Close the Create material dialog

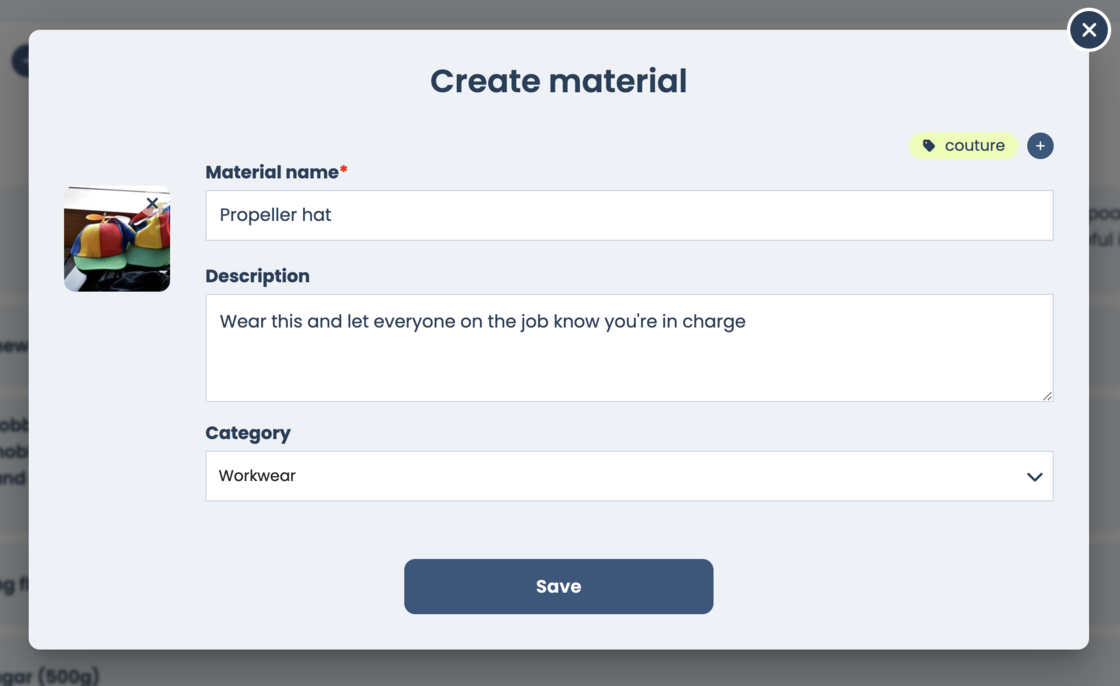pyautogui.click(x=1089, y=30)
